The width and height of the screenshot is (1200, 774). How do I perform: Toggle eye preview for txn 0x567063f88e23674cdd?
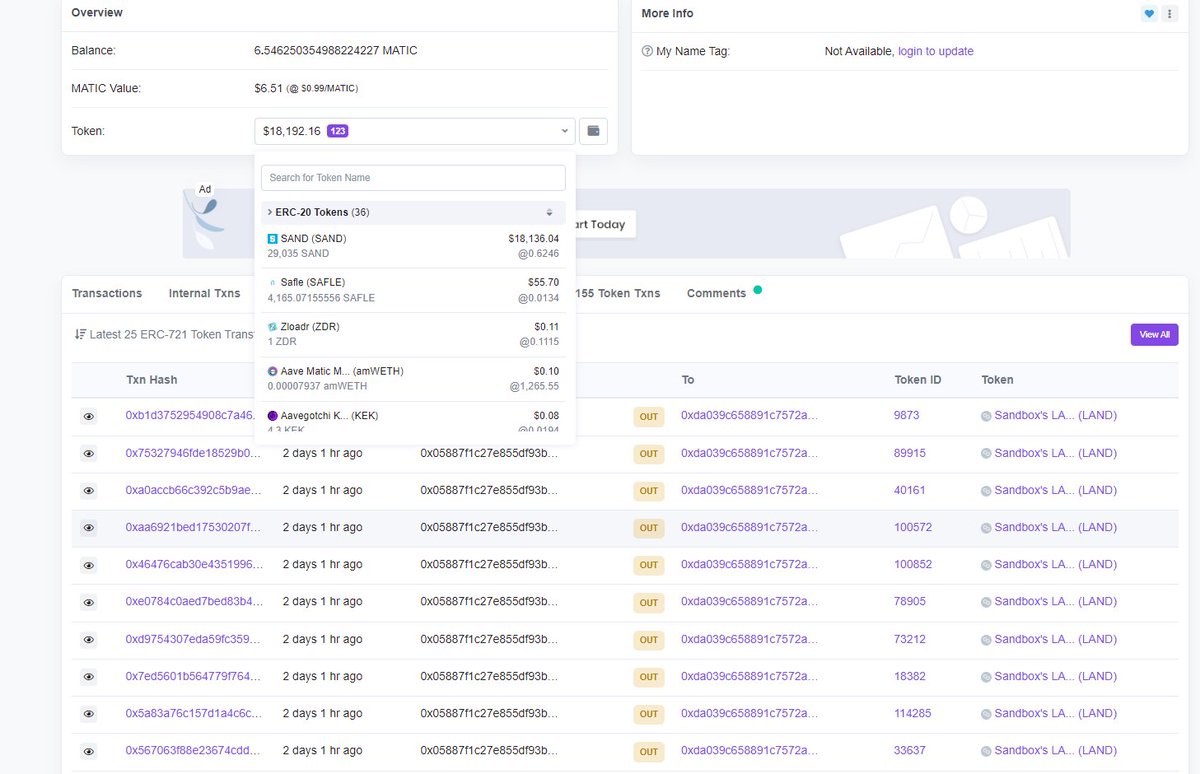[89, 751]
